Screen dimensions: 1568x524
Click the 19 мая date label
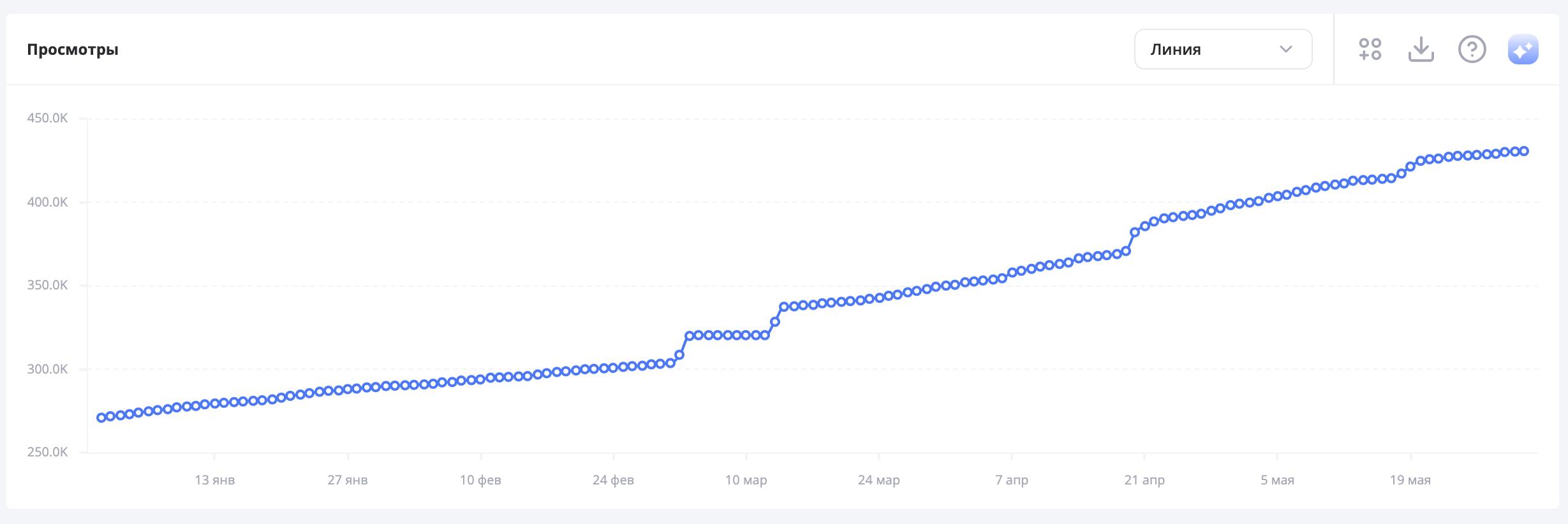point(1410,480)
